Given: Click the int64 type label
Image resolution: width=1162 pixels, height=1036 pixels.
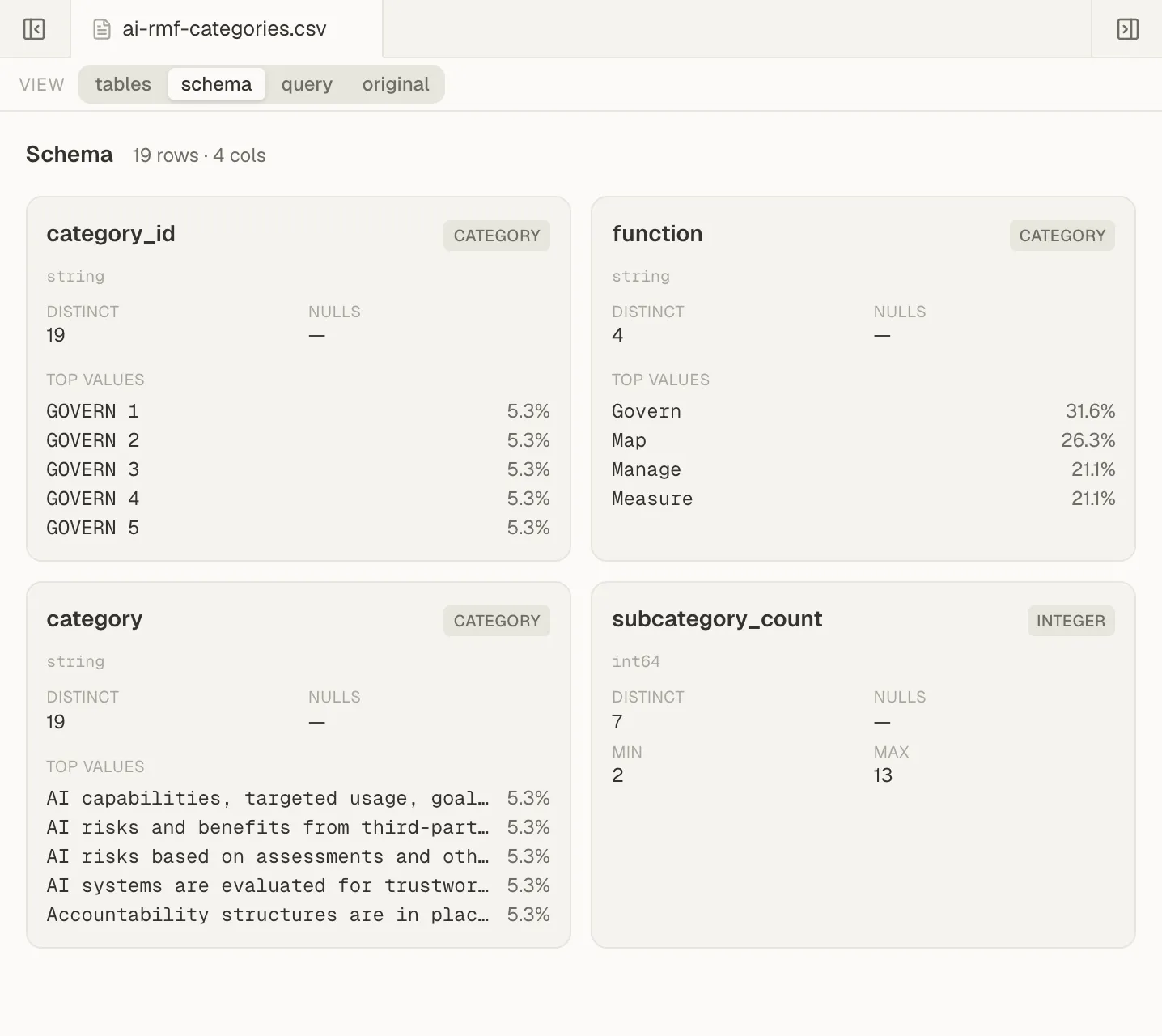Looking at the screenshot, I should click(x=636, y=661).
